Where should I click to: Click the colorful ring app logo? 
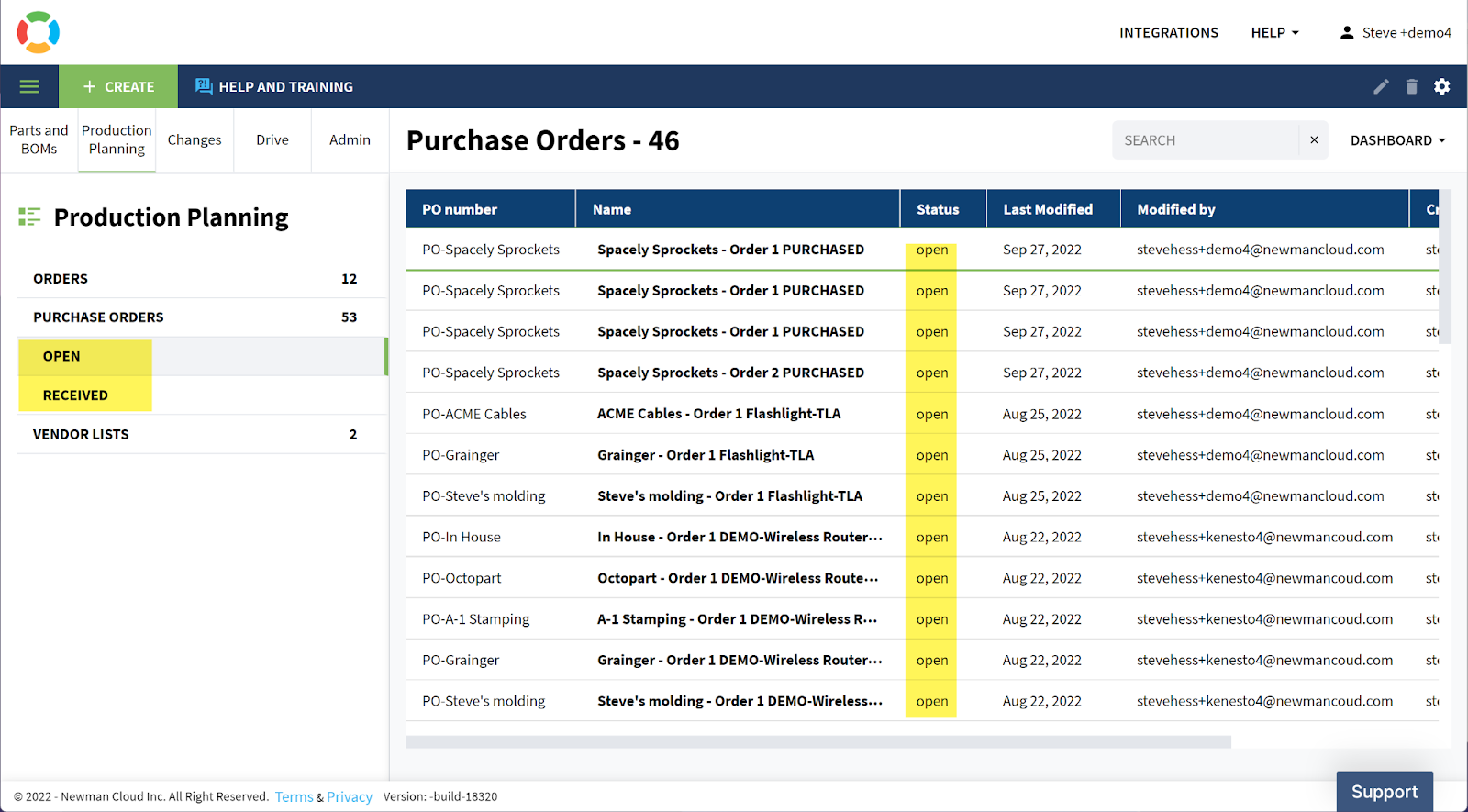tap(38, 32)
